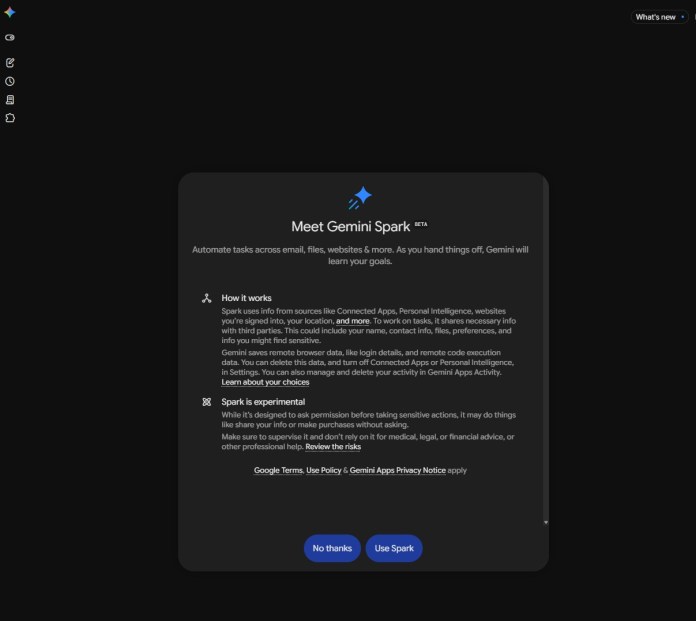Click the How it works heading
696x621 pixels.
click(246, 298)
